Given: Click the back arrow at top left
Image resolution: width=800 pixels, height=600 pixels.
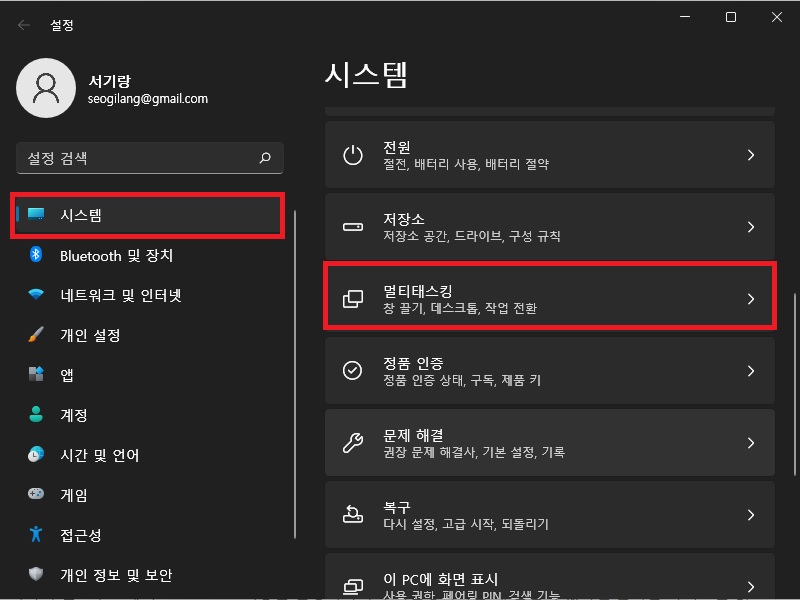Looking at the screenshot, I should click(x=23, y=24).
